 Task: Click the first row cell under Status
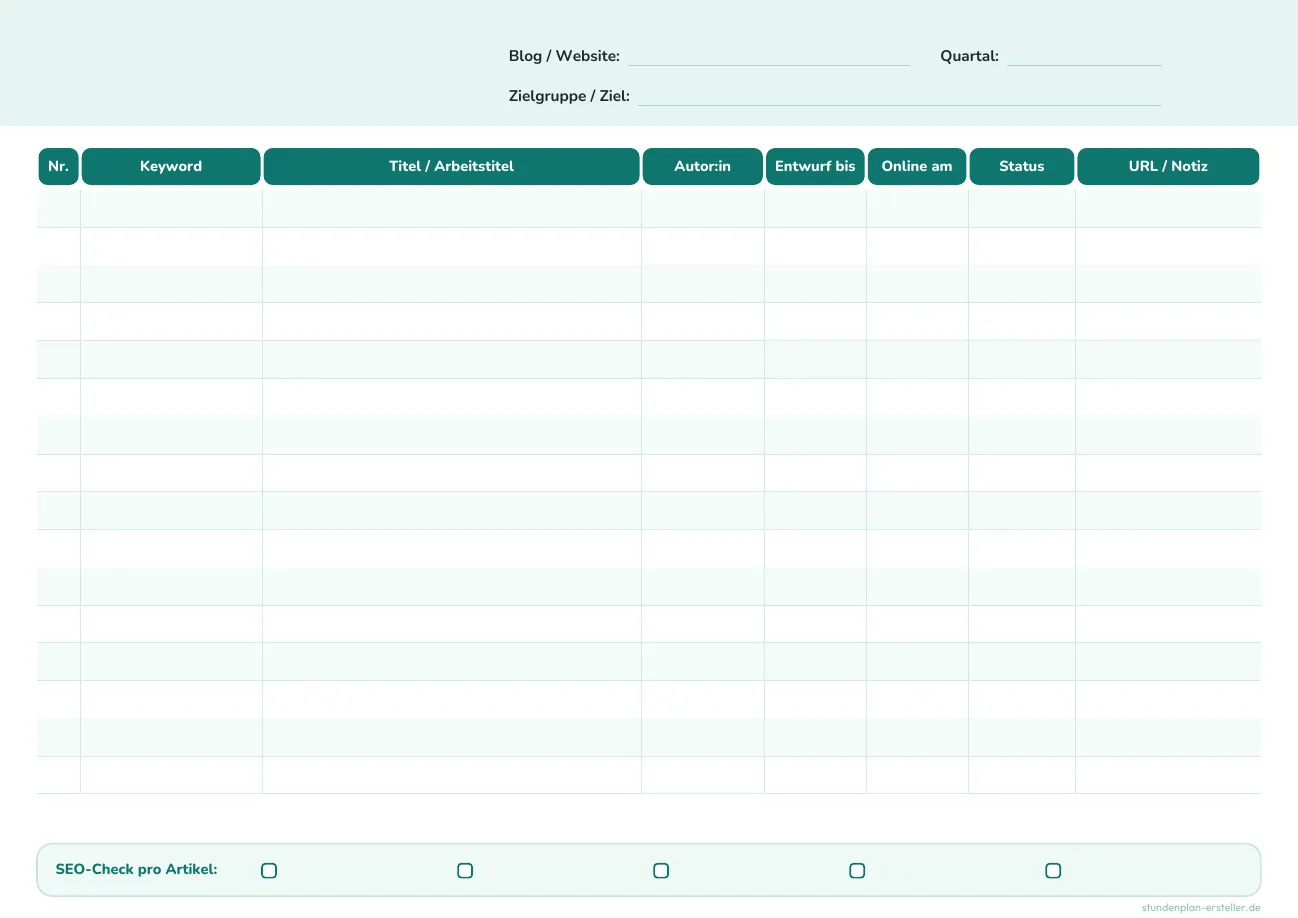[1022, 209]
